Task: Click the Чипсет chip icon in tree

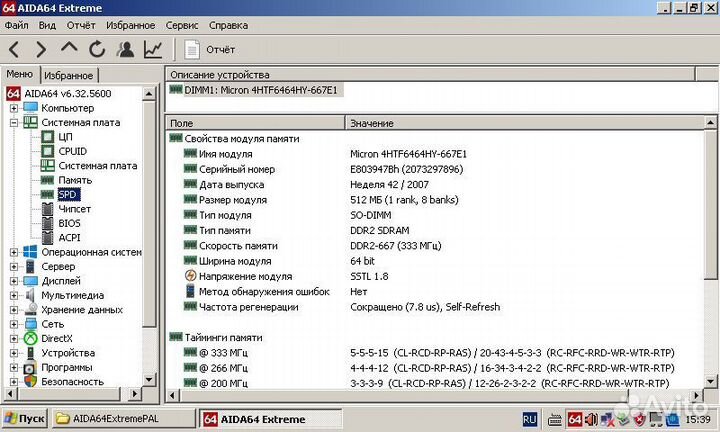Action: coord(47,209)
